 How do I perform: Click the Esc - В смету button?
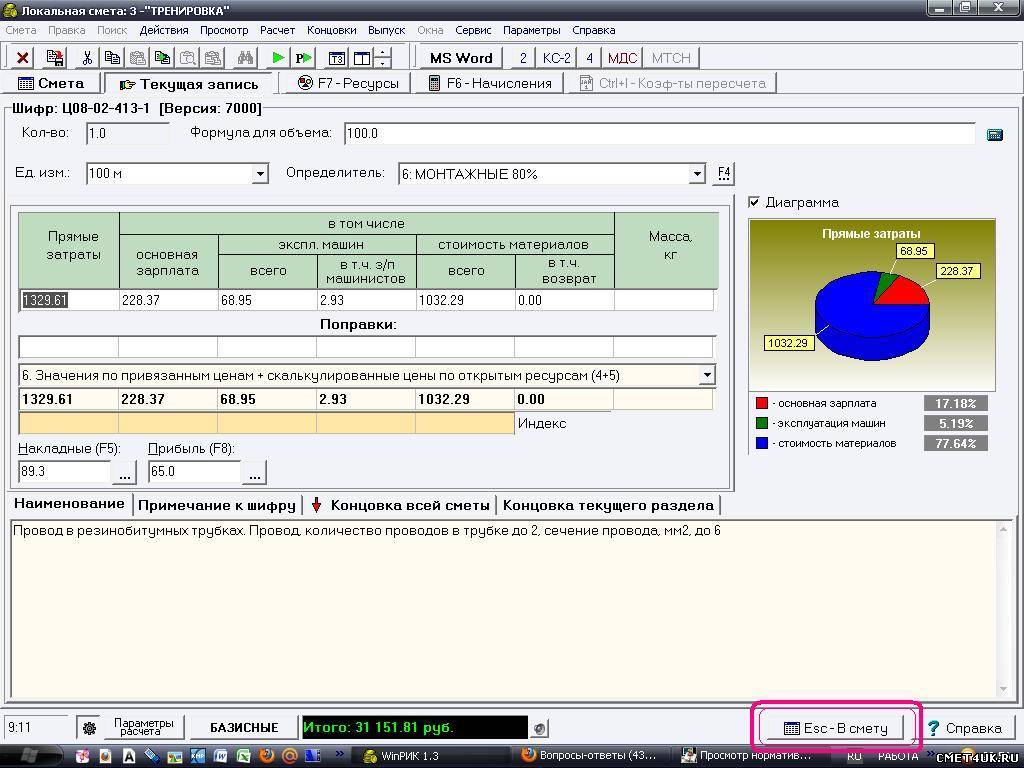coord(836,728)
